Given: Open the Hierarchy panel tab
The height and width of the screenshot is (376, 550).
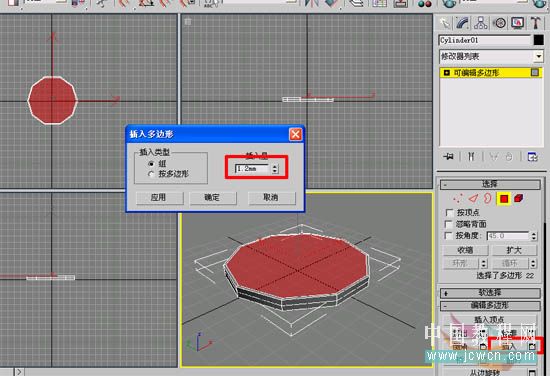Looking at the screenshot, I should [x=481, y=23].
